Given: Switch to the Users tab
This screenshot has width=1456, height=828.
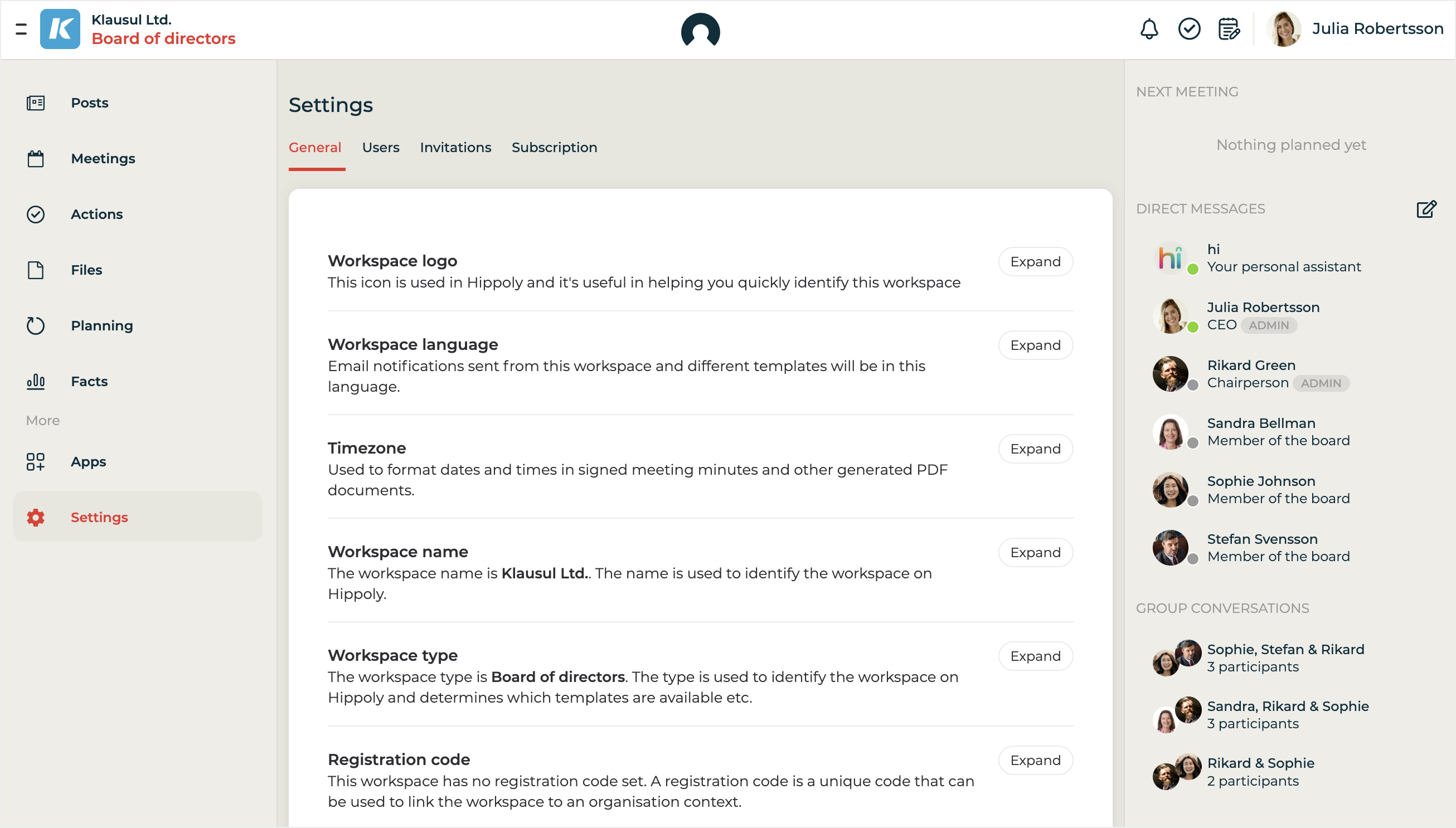Looking at the screenshot, I should (381, 147).
